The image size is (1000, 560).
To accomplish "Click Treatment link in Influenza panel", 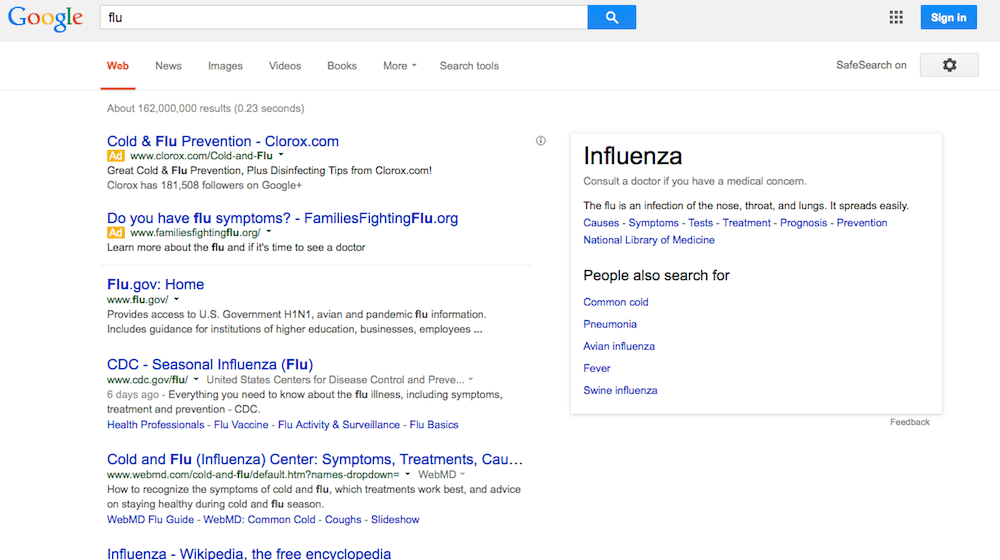I will [x=746, y=223].
